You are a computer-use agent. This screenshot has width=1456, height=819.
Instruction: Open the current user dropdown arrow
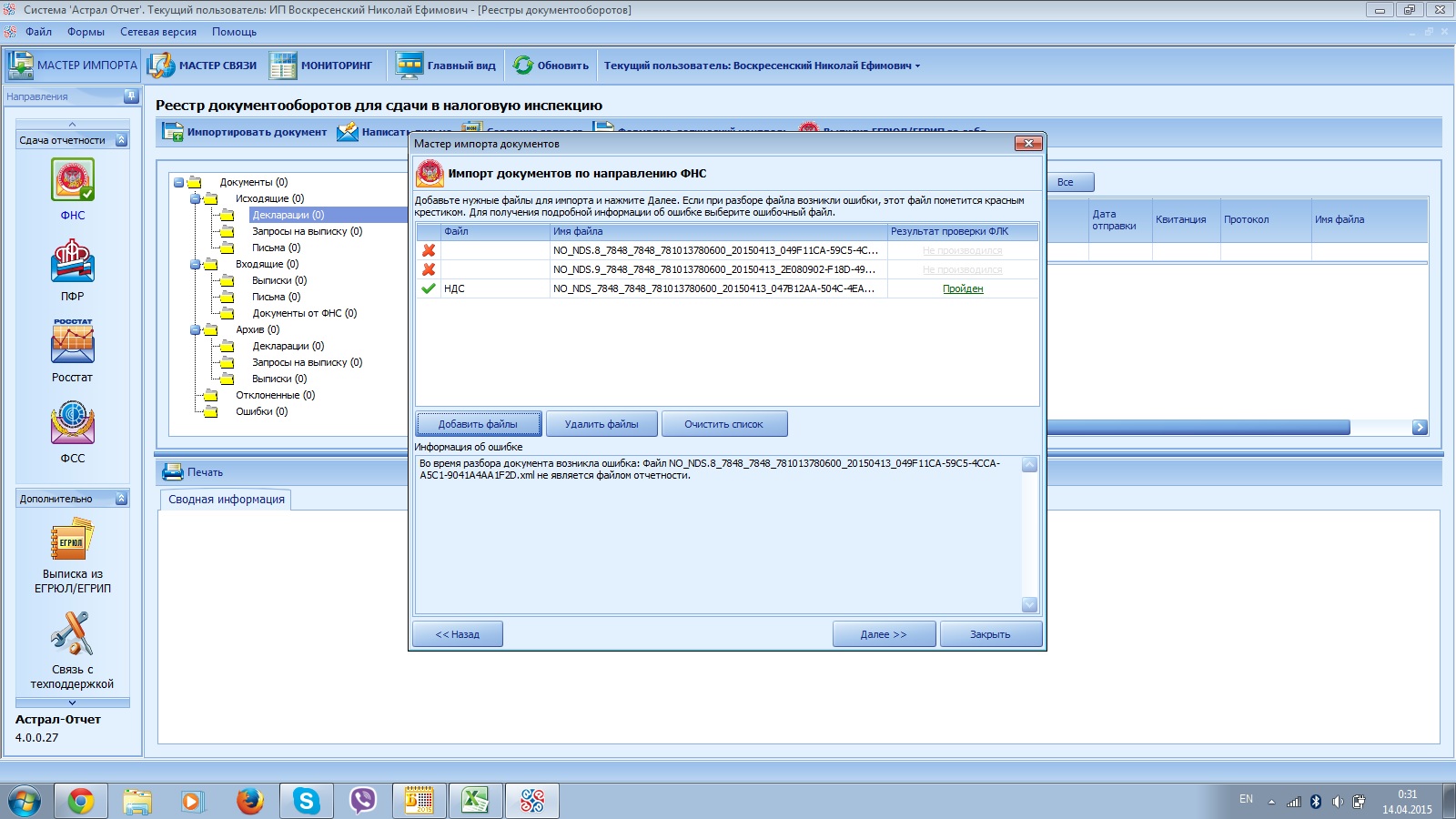click(917, 66)
